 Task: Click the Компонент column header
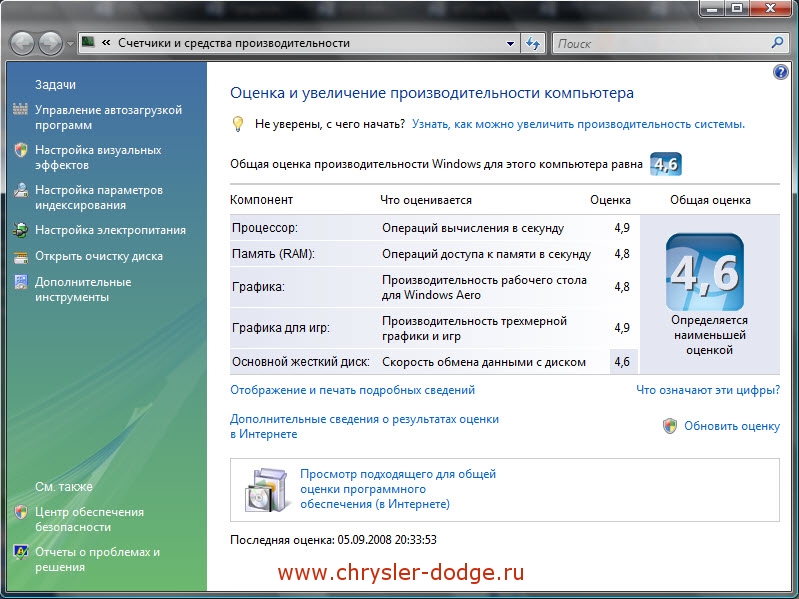click(x=261, y=200)
